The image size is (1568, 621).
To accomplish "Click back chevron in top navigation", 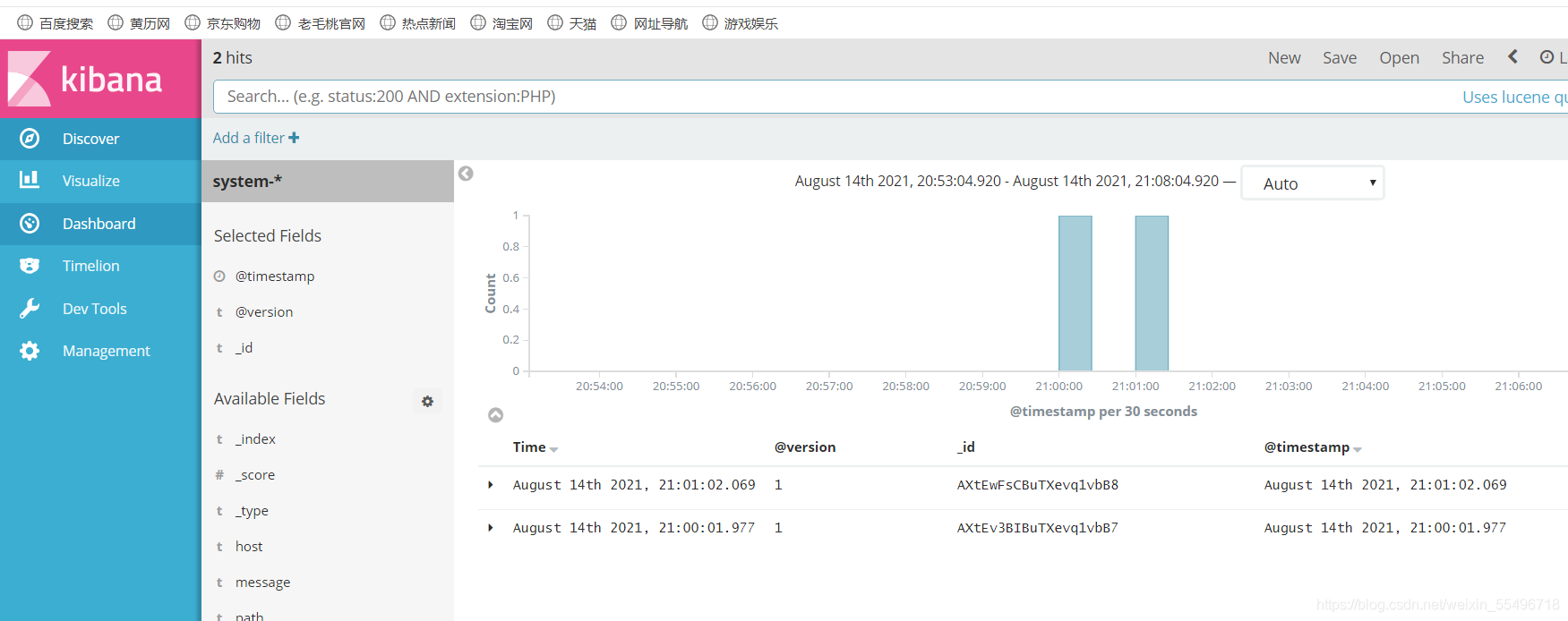I will coord(1512,56).
